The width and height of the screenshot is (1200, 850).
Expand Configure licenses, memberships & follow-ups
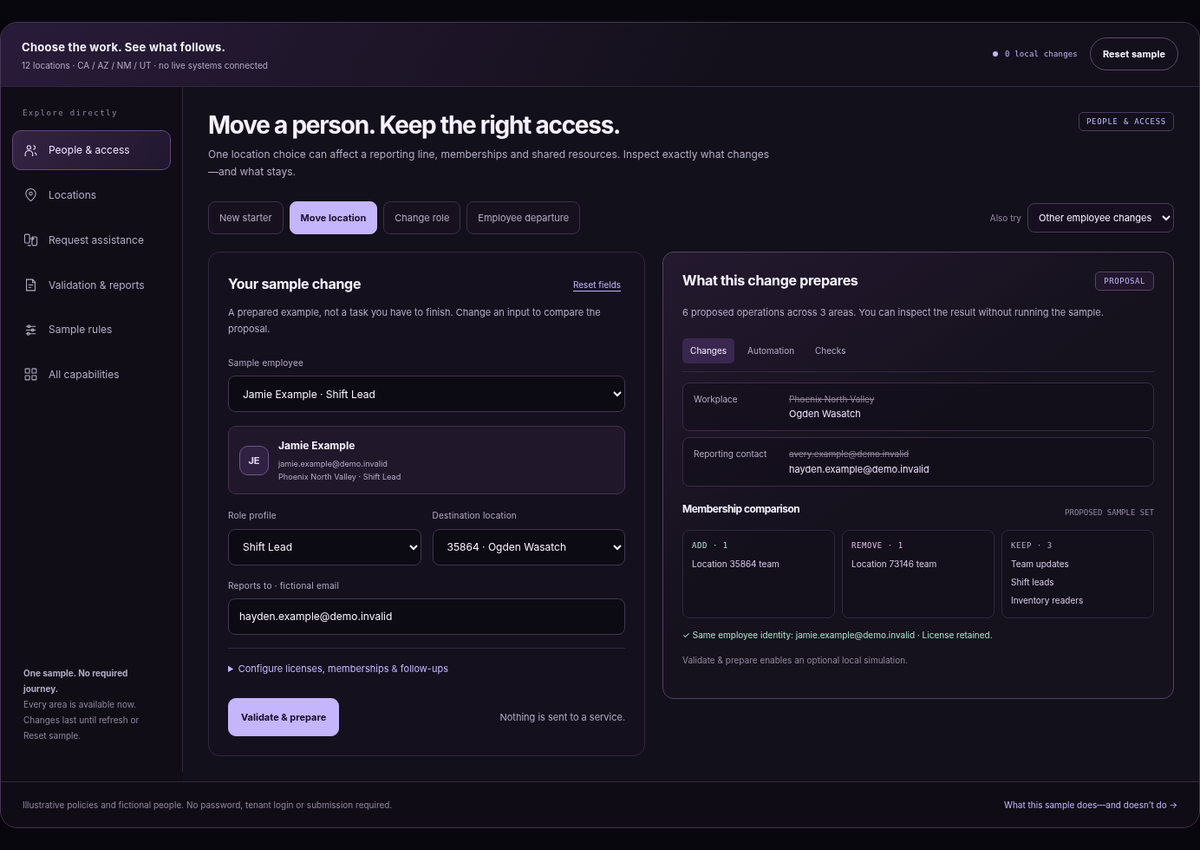[x=338, y=668]
